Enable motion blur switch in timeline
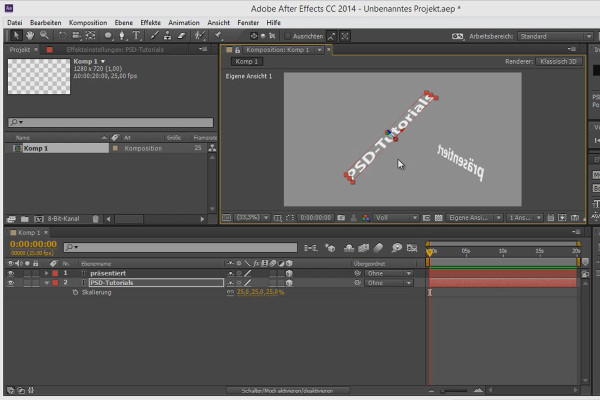The height and width of the screenshot is (400, 600). tap(378, 248)
